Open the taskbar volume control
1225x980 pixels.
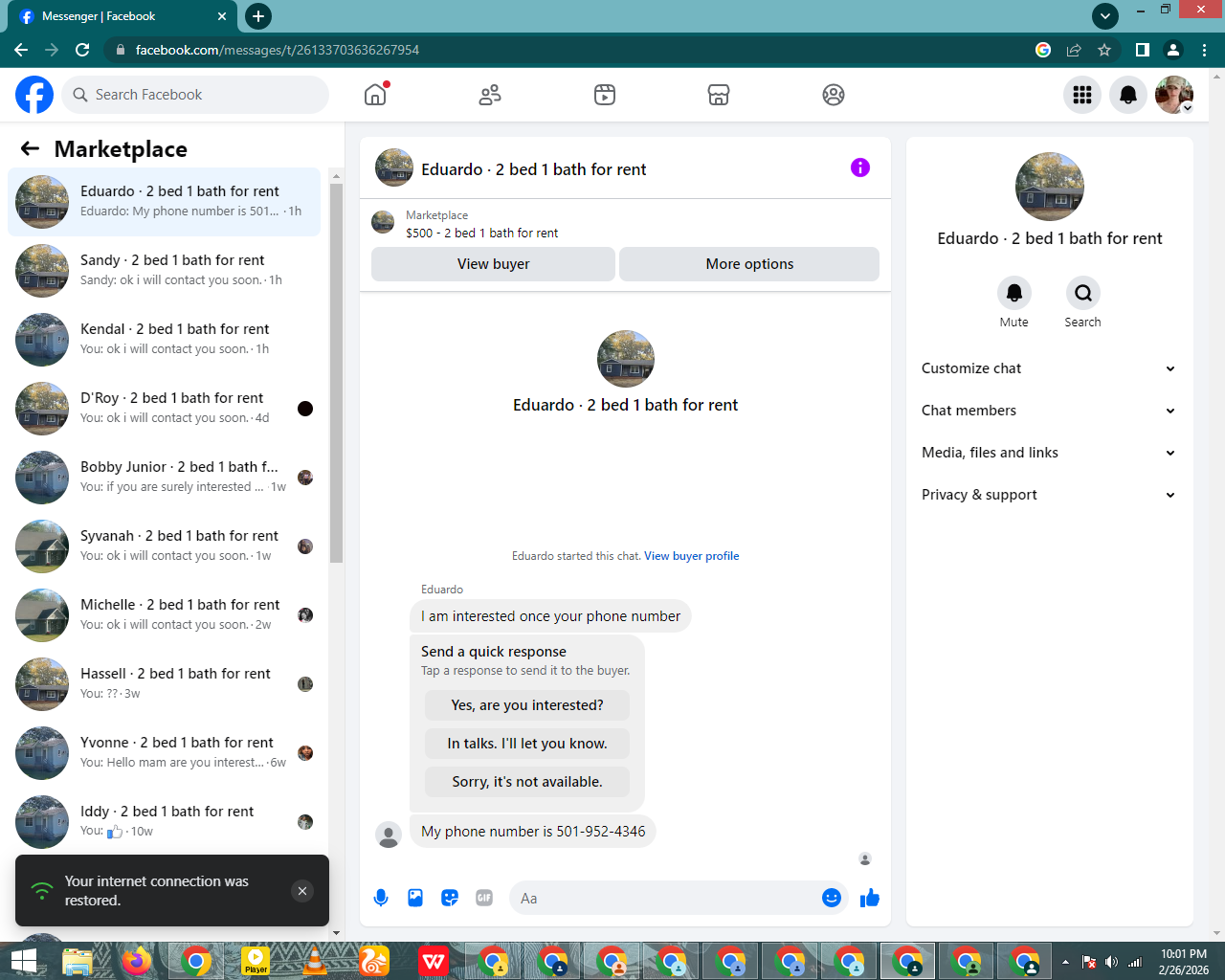pyautogui.click(x=1111, y=962)
